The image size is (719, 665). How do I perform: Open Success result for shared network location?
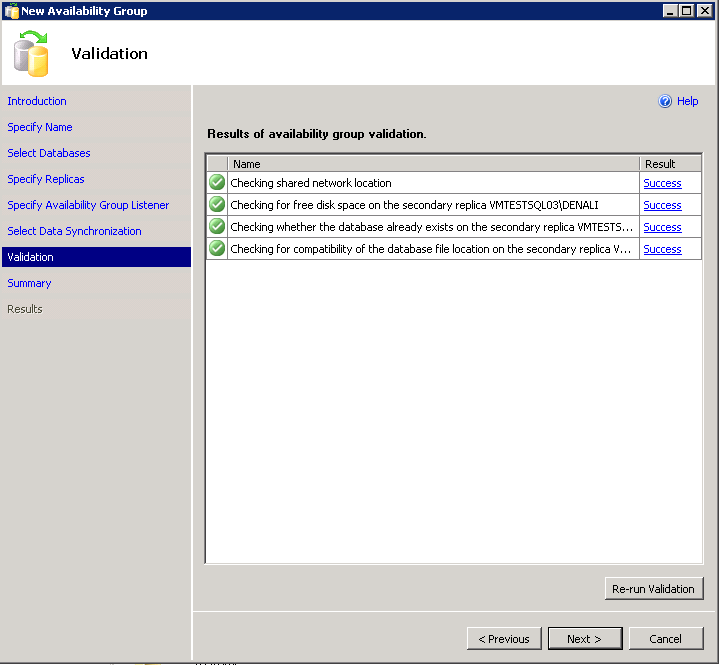click(662, 183)
